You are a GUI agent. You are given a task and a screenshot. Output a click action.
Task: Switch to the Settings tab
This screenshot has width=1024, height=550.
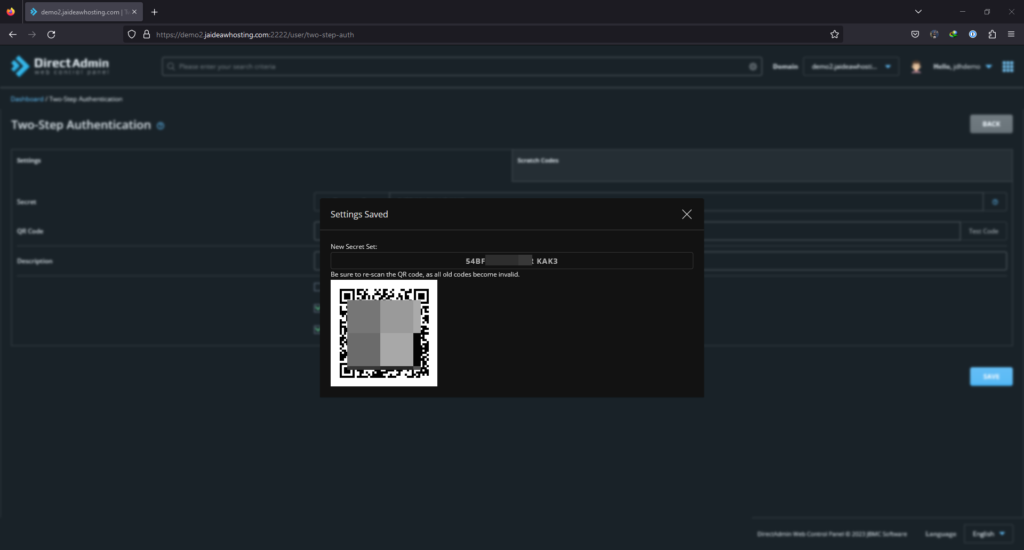click(x=261, y=165)
